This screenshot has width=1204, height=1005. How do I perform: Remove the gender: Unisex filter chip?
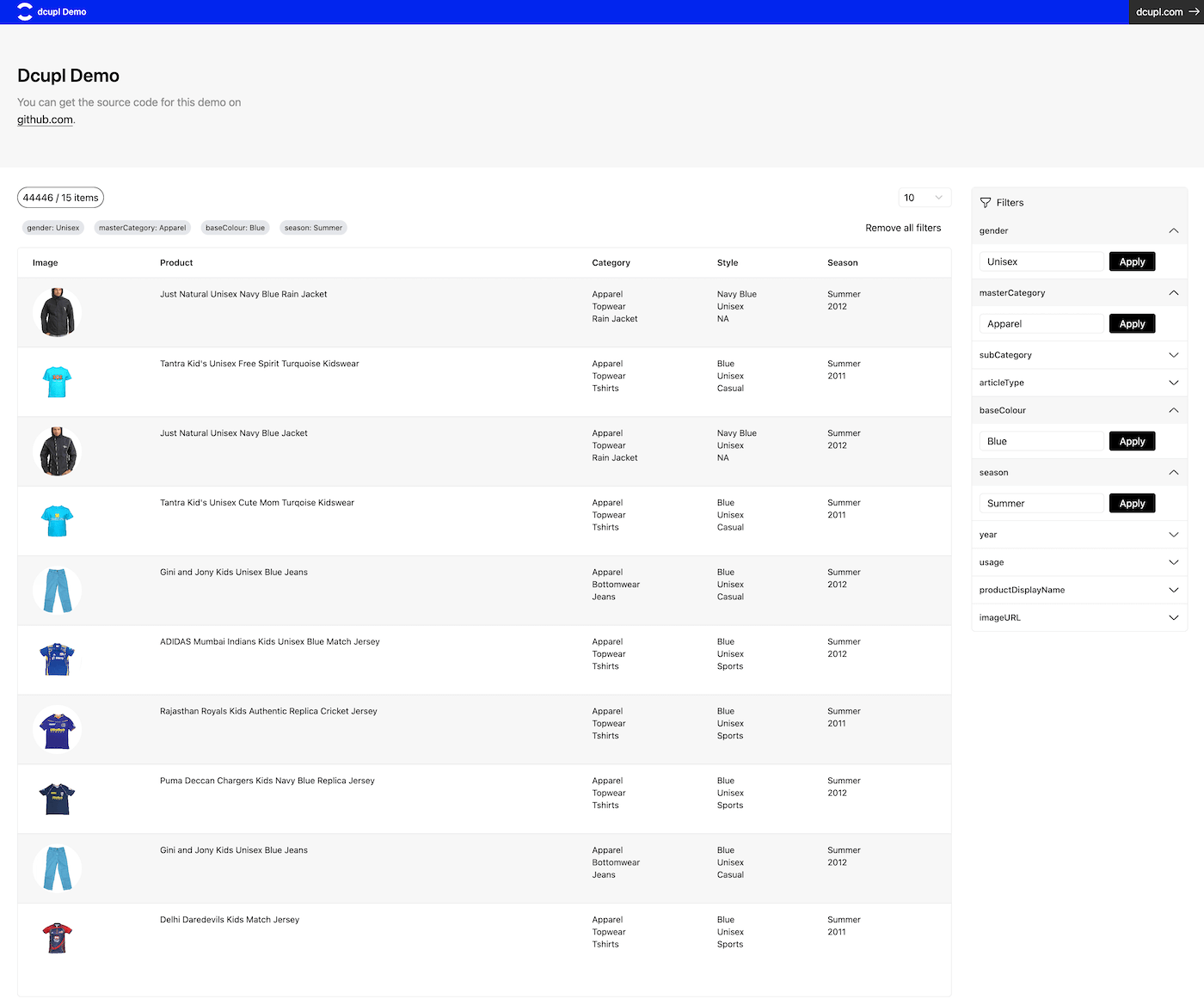pyautogui.click(x=53, y=228)
